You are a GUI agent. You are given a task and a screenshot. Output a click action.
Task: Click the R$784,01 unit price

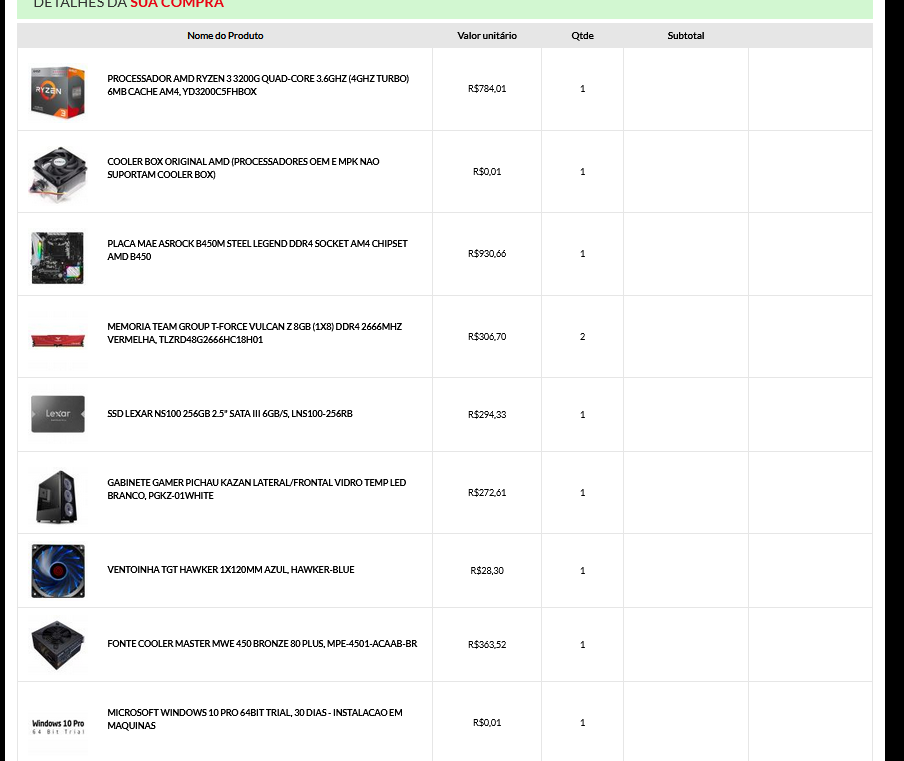click(x=487, y=89)
